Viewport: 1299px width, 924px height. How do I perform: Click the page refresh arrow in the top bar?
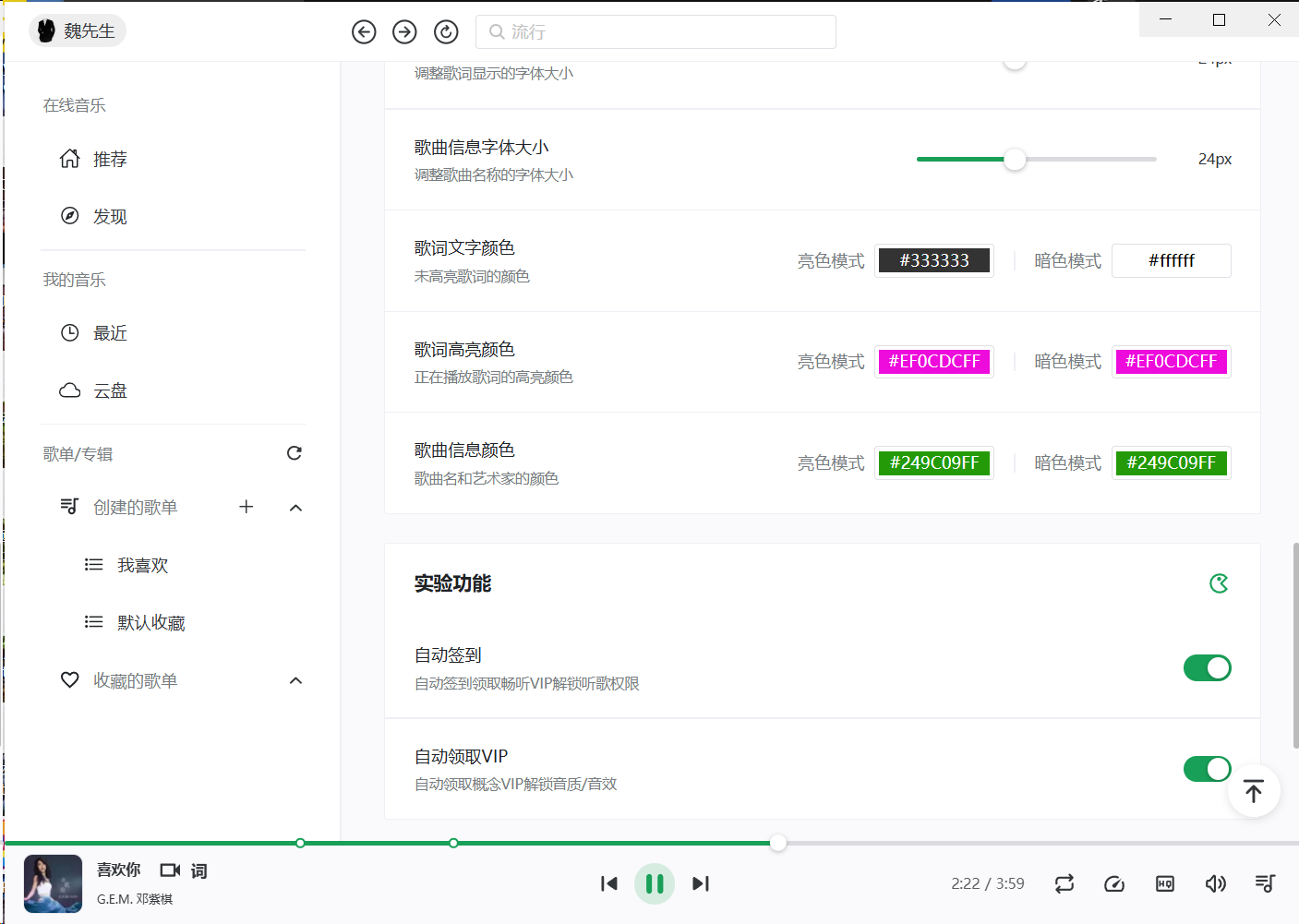point(446,30)
